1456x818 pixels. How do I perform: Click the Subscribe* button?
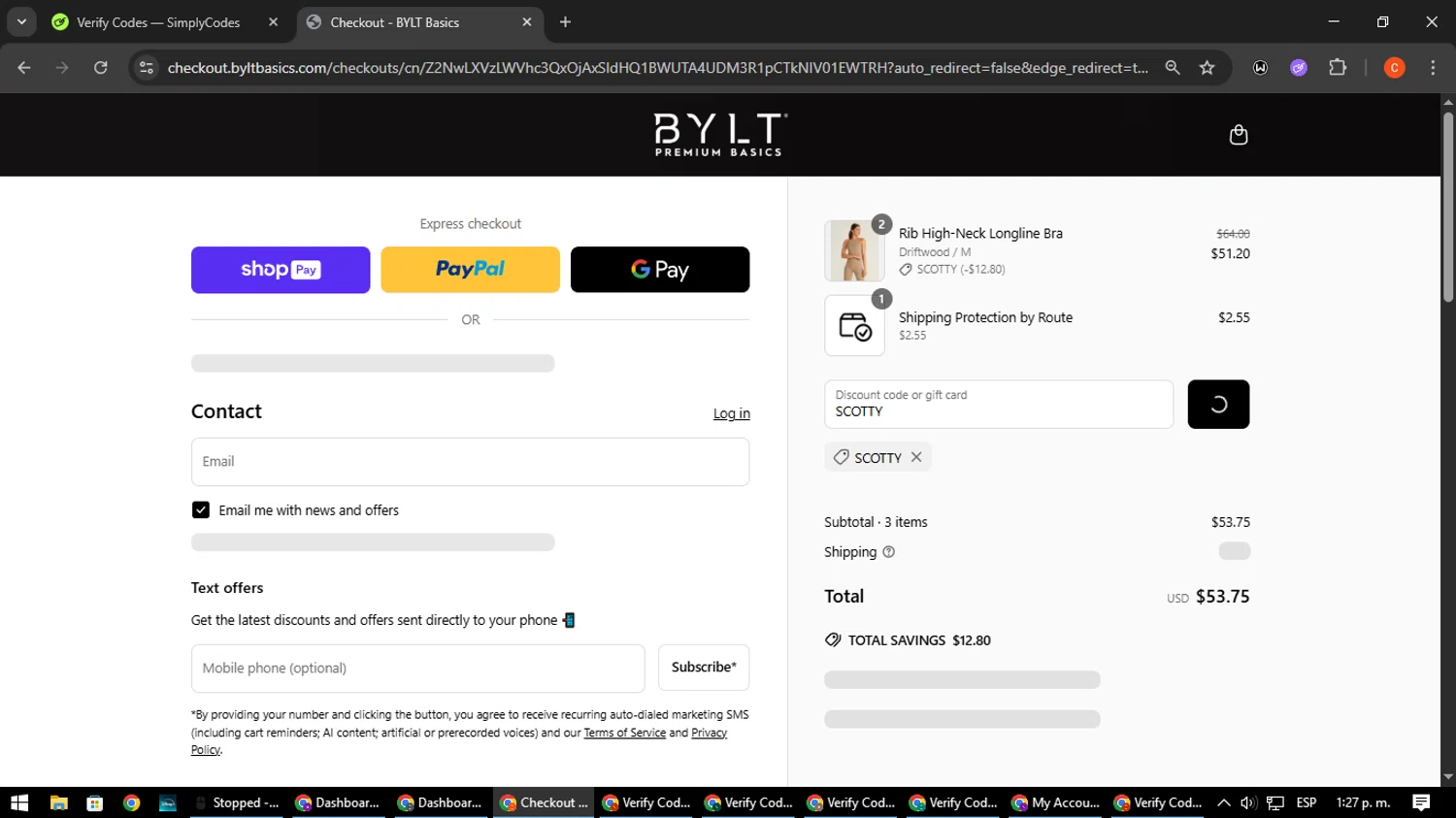704,668
